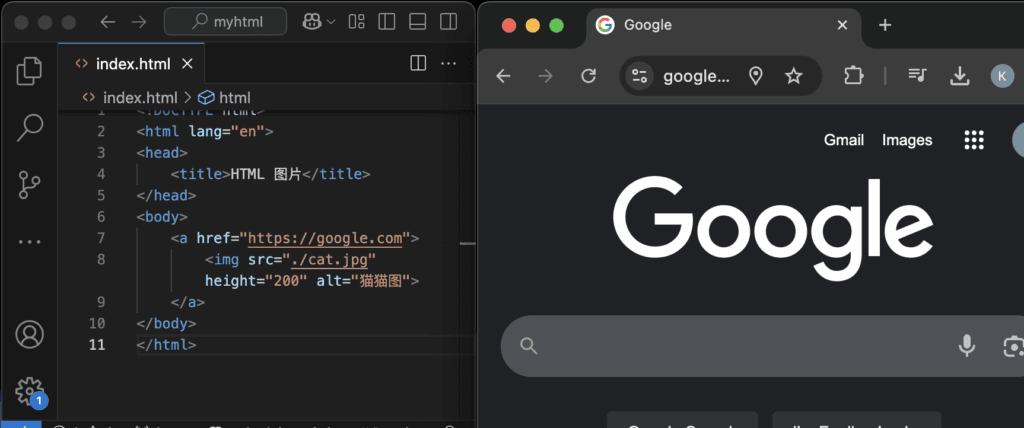The image size is (1024, 428).
Task: Open the Manage gear menu in VS Code
Action: [29, 391]
